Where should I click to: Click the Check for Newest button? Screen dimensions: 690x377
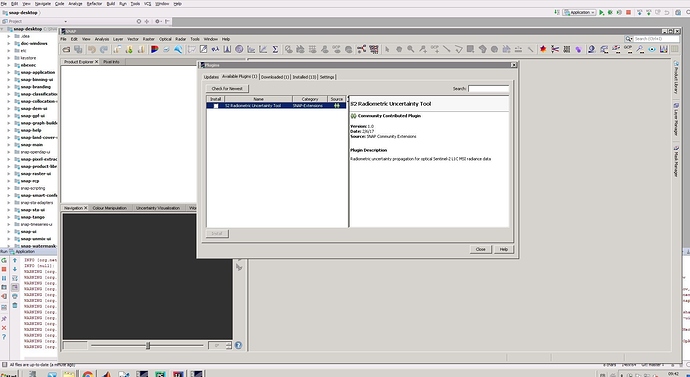[227, 88]
